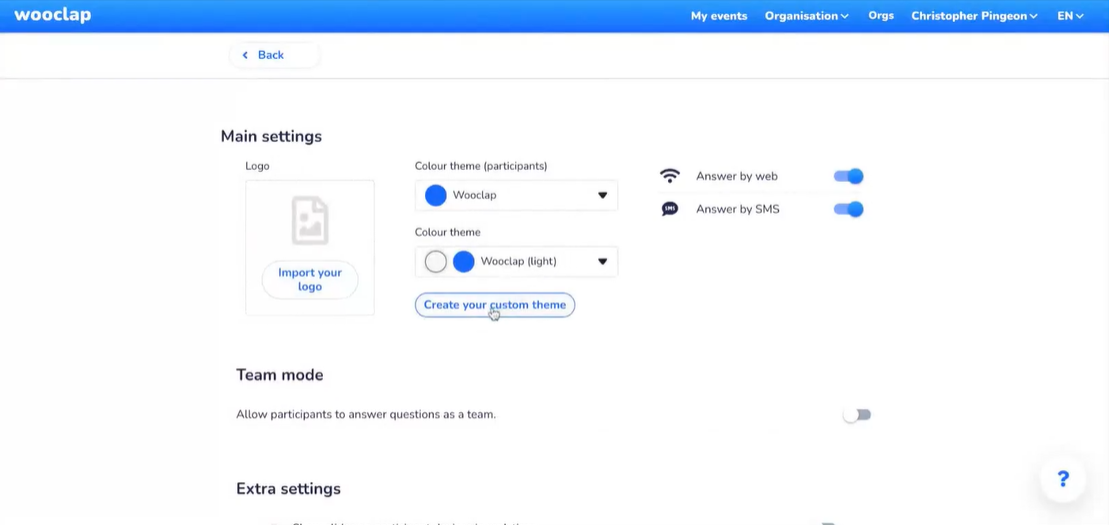Click the image placeholder icon in Logo box

[310, 220]
